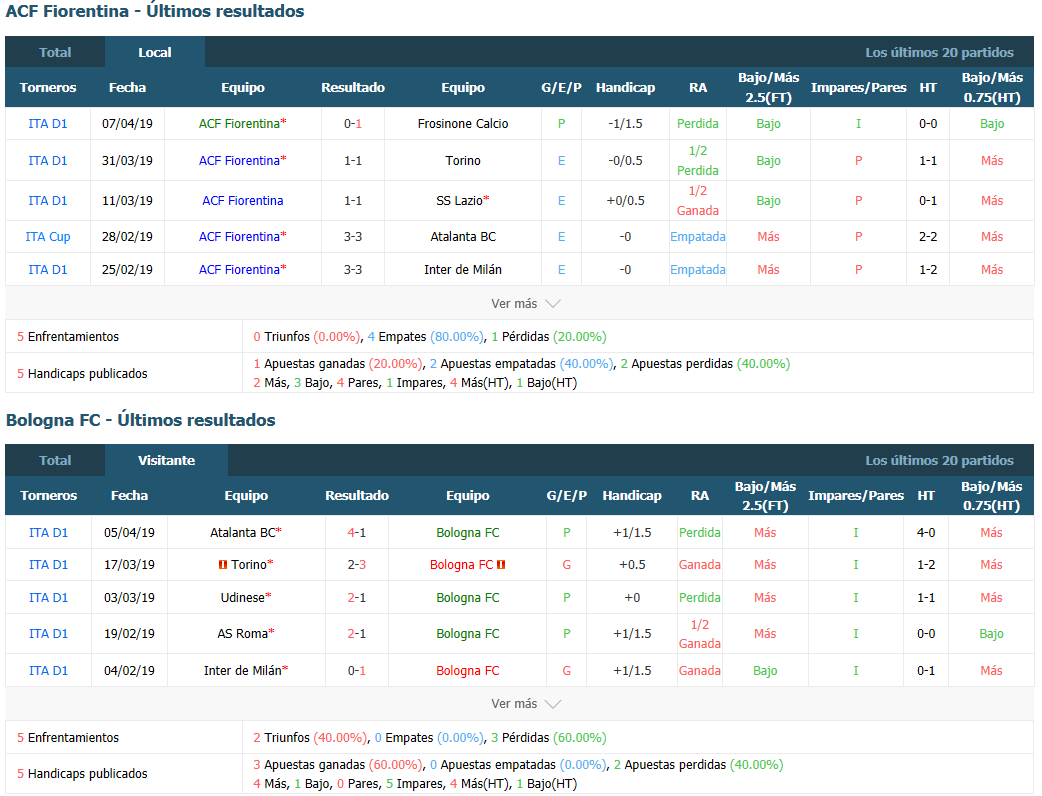Open the ITA Cup tournament link
This screenshot has height=796, width=1042.
click(x=48, y=237)
